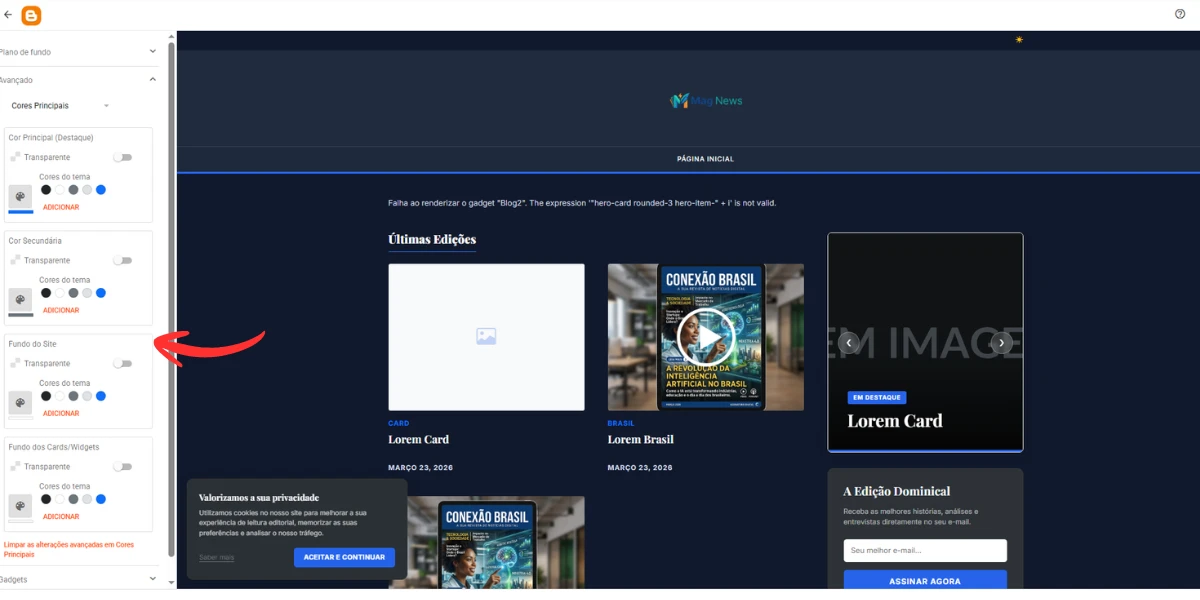
Task: Pick black theme color for Cor Principal
Action: (x=46, y=190)
